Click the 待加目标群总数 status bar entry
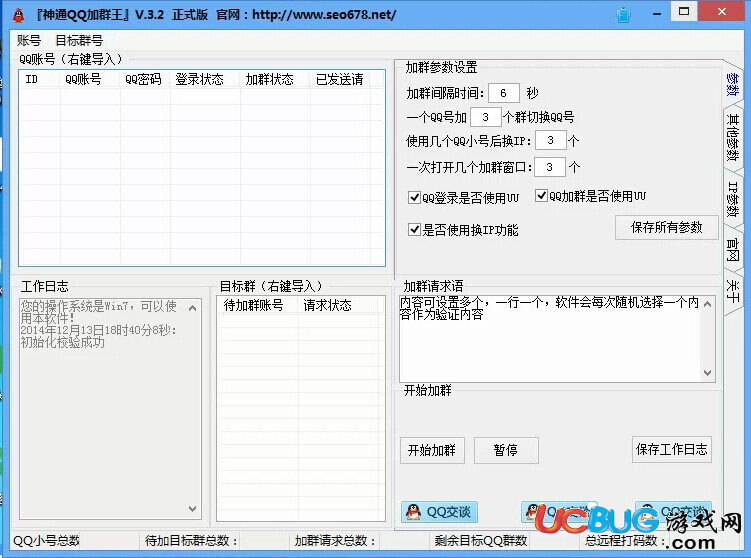This screenshot has height=558, width=751. (191, 541)
